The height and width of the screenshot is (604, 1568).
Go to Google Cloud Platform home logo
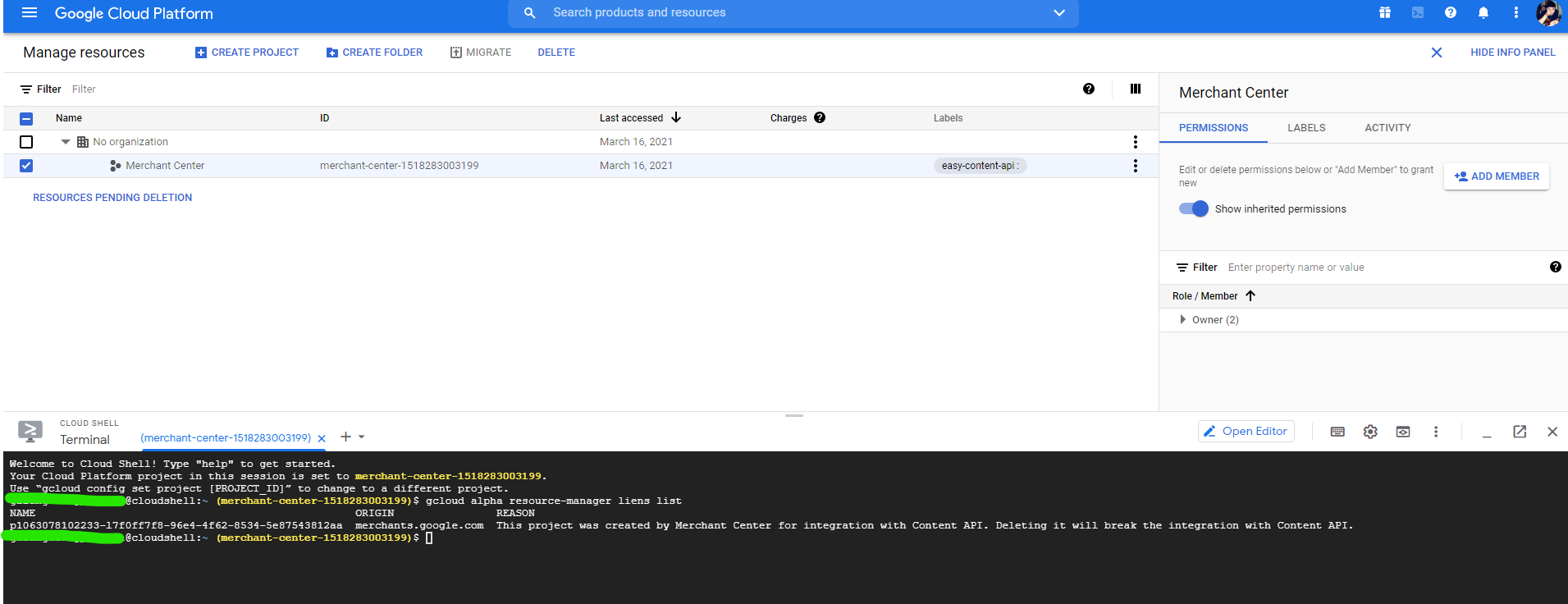point(134,13)
